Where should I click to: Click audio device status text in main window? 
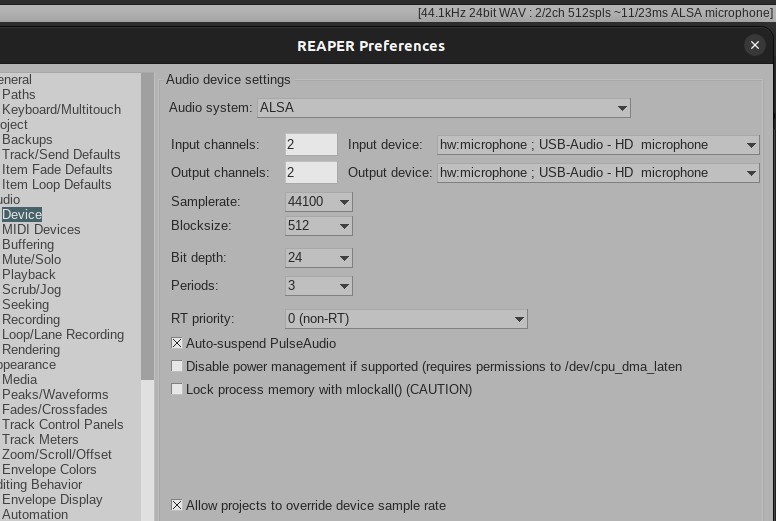pyautogui.click(x=595, y=13)
